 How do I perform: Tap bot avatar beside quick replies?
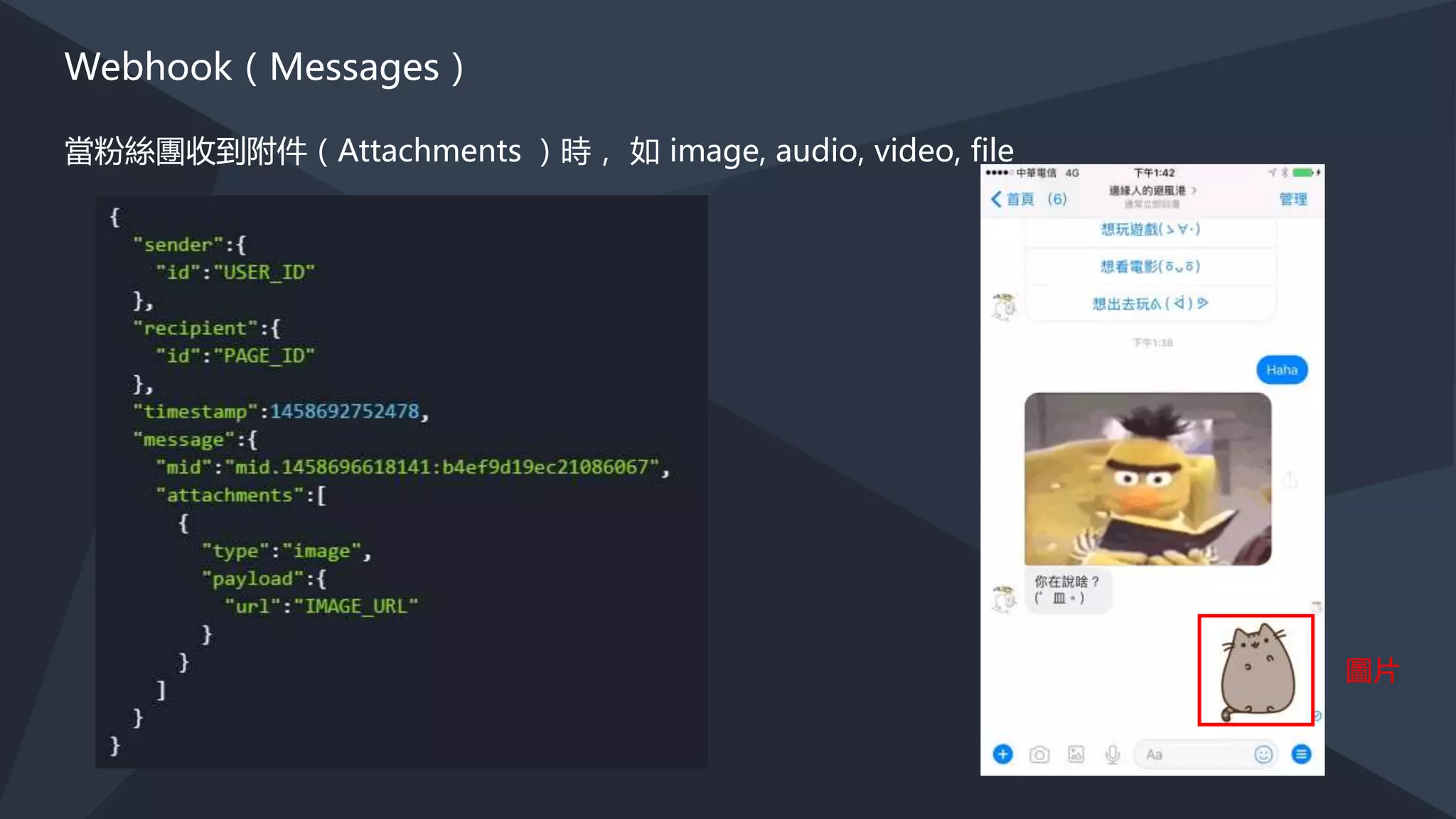click(1005, 306)
